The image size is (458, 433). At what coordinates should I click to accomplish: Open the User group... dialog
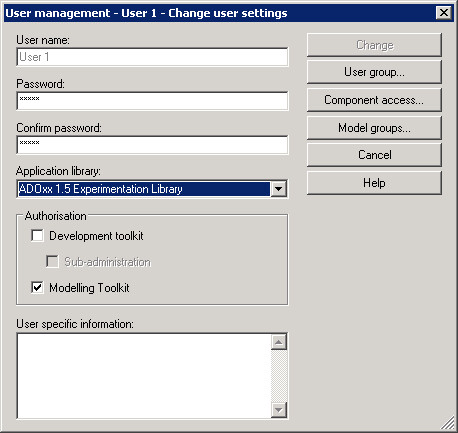pyautogui.click(x=374, y=72)
